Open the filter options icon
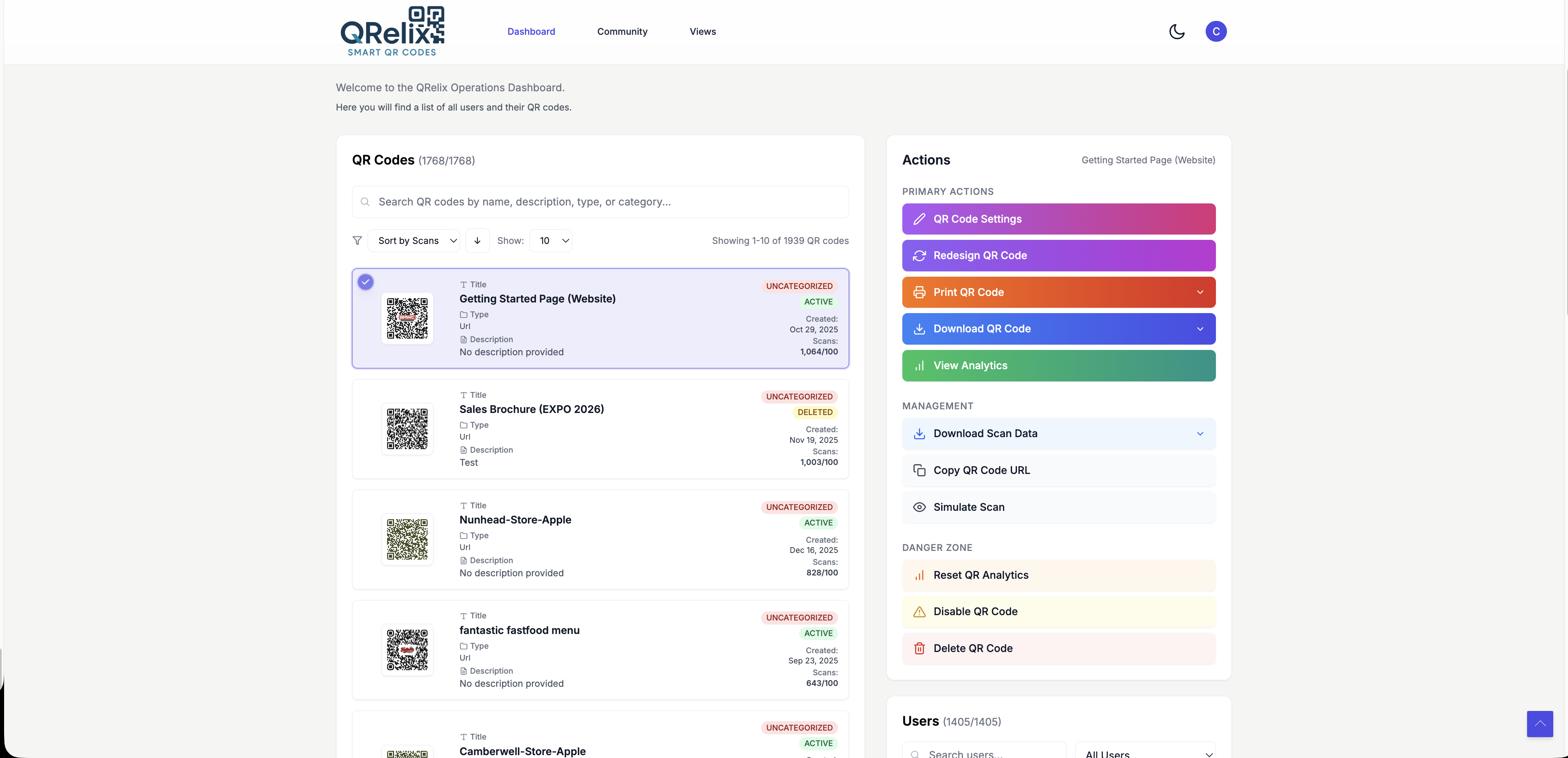Screen dimensions: 1568x758 357,240
